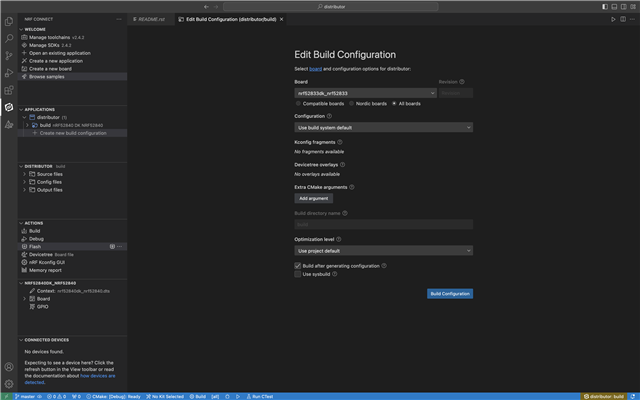This screenshot has width=640, height=400.
Task: Click remote window indicator in status bar
Action: (7, 396)
